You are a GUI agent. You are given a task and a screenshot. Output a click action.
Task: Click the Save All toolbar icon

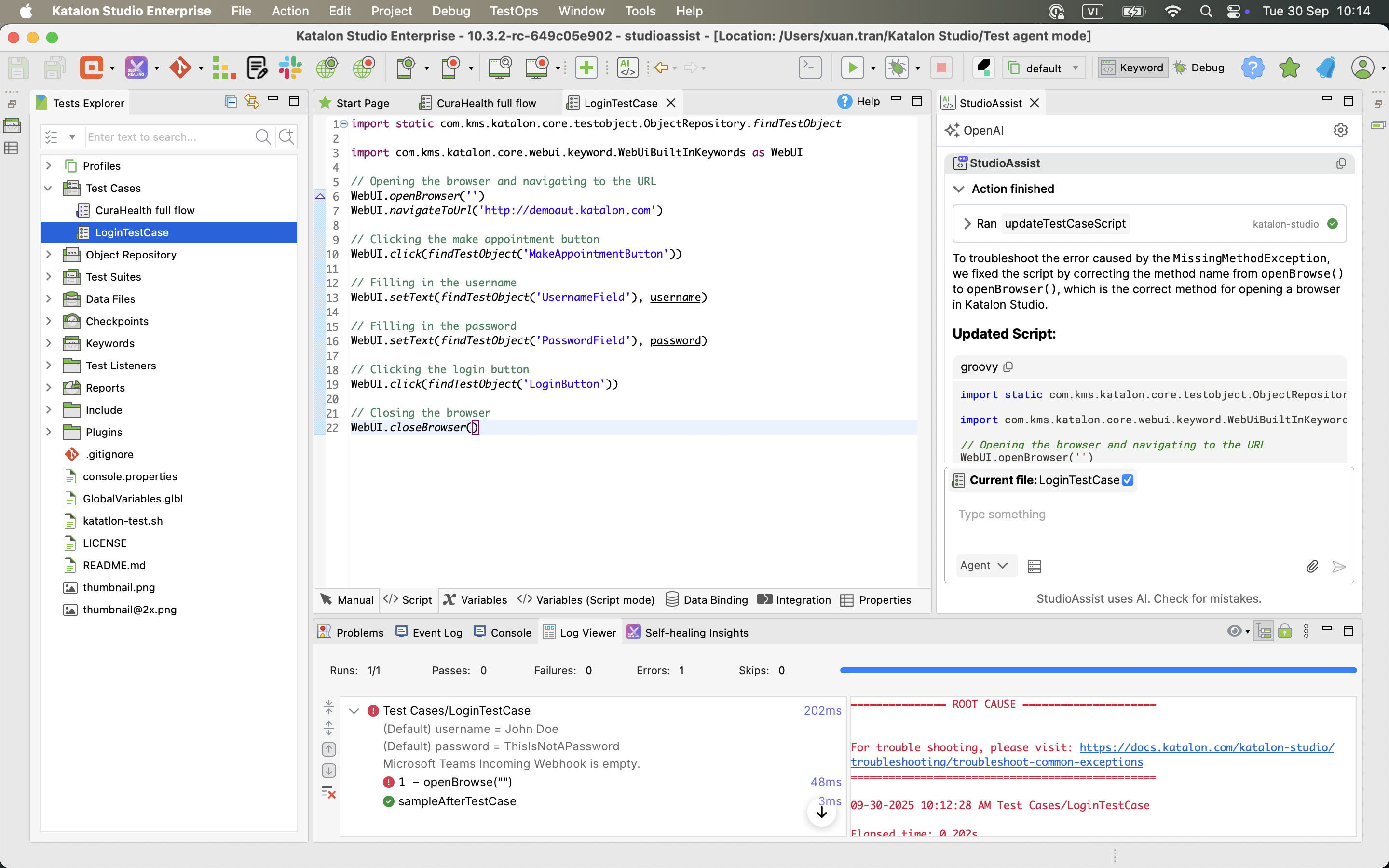tap(54, 68)
